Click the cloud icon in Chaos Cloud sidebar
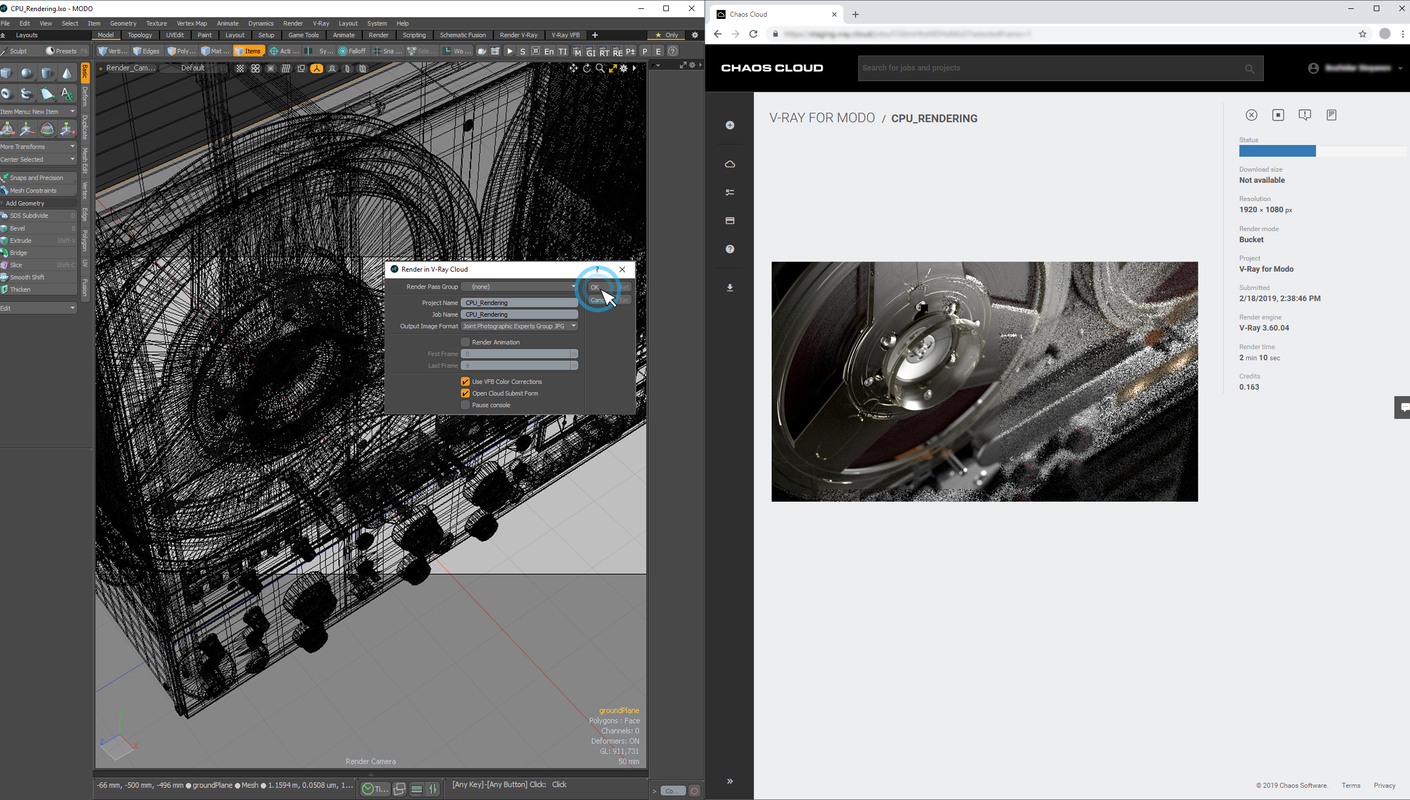This screenshot has height=800, width=1410. pos(730,164)
